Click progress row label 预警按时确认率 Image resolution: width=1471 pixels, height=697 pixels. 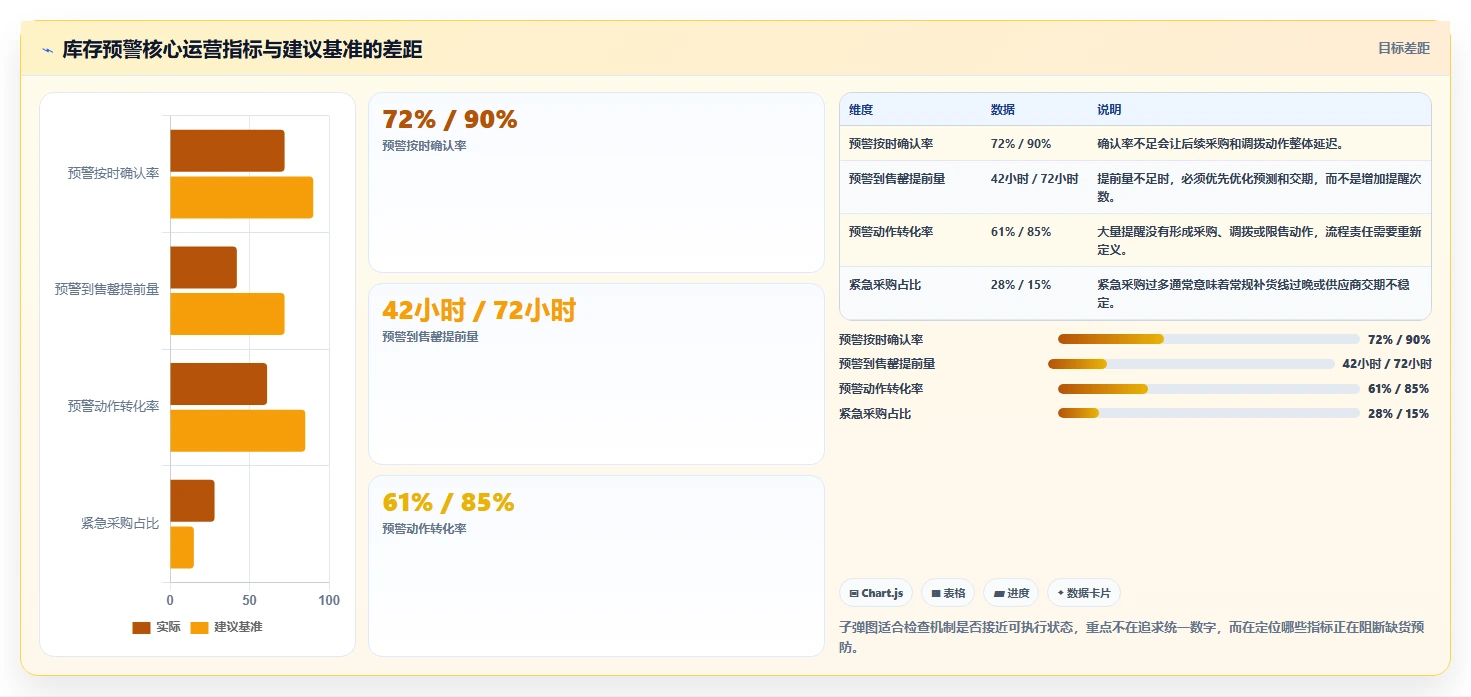[881, 340]
